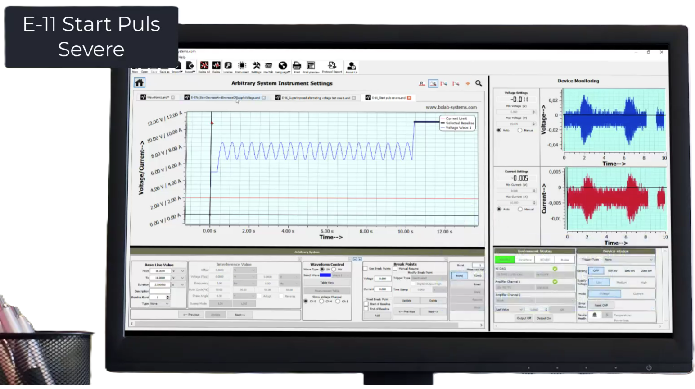Click the Print preview toolbar icon
This screenshot has width=695, height=389.
311,66
